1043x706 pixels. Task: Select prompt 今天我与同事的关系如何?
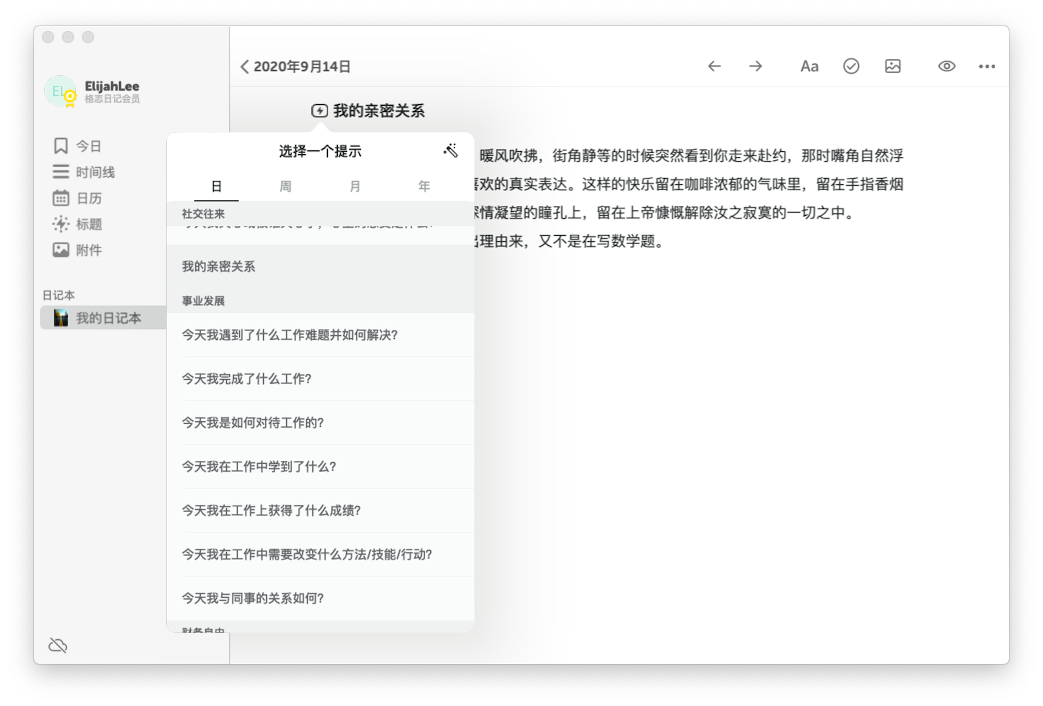click(x=252, y=598)
